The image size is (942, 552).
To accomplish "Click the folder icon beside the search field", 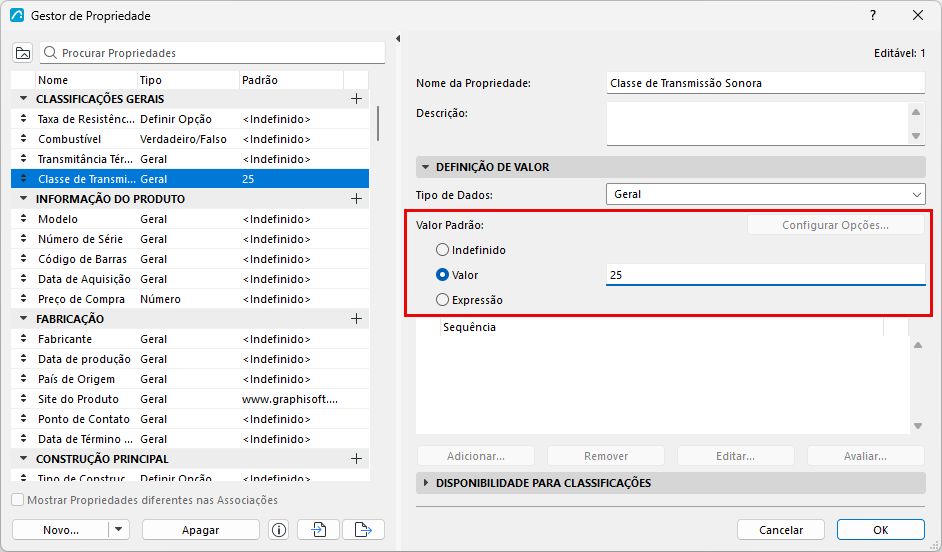I will click(23, 53).
